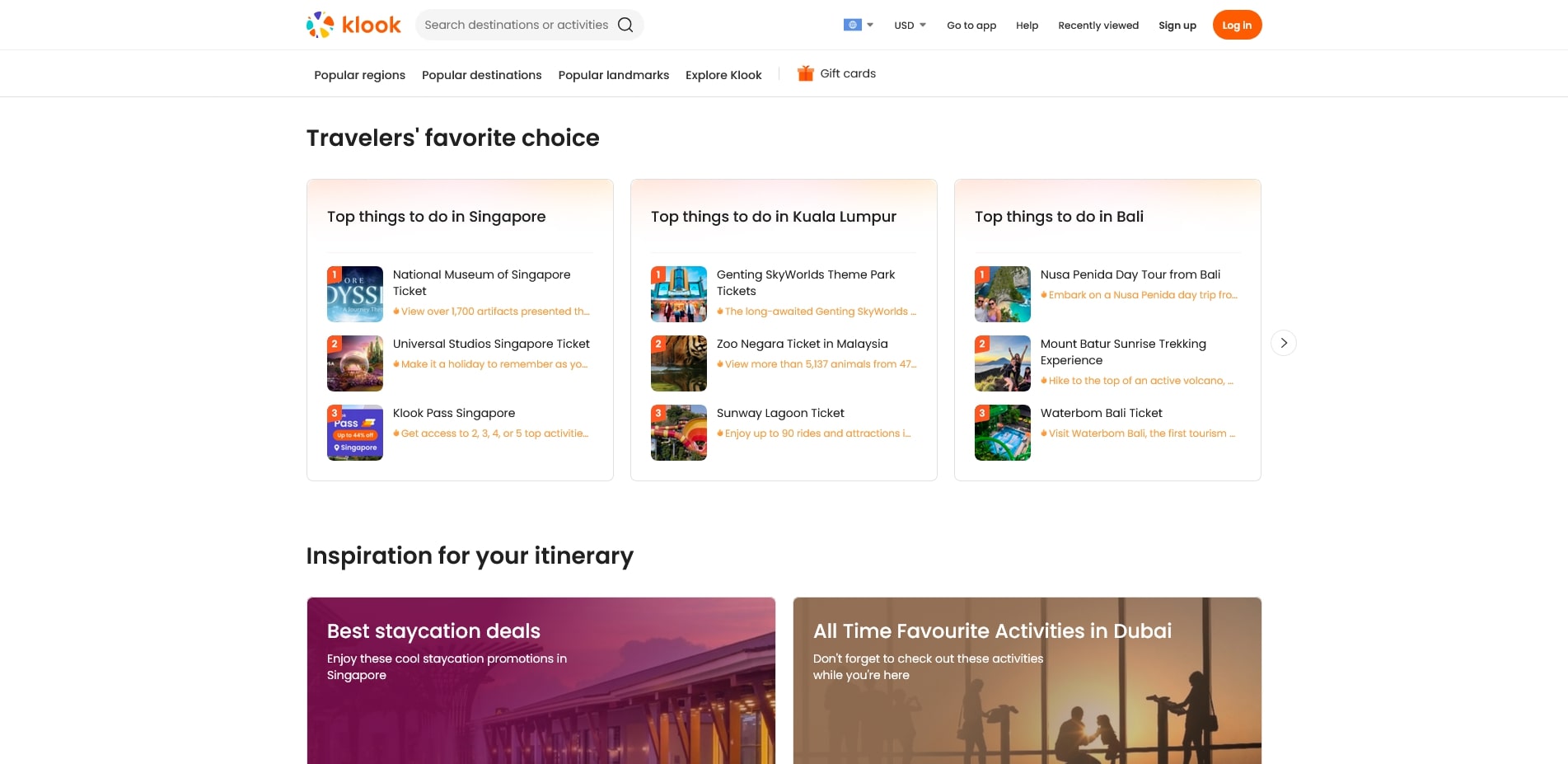Screen dimensions: 1568x764
Task: Click the search magnifier icon
Action: point(625,25)
